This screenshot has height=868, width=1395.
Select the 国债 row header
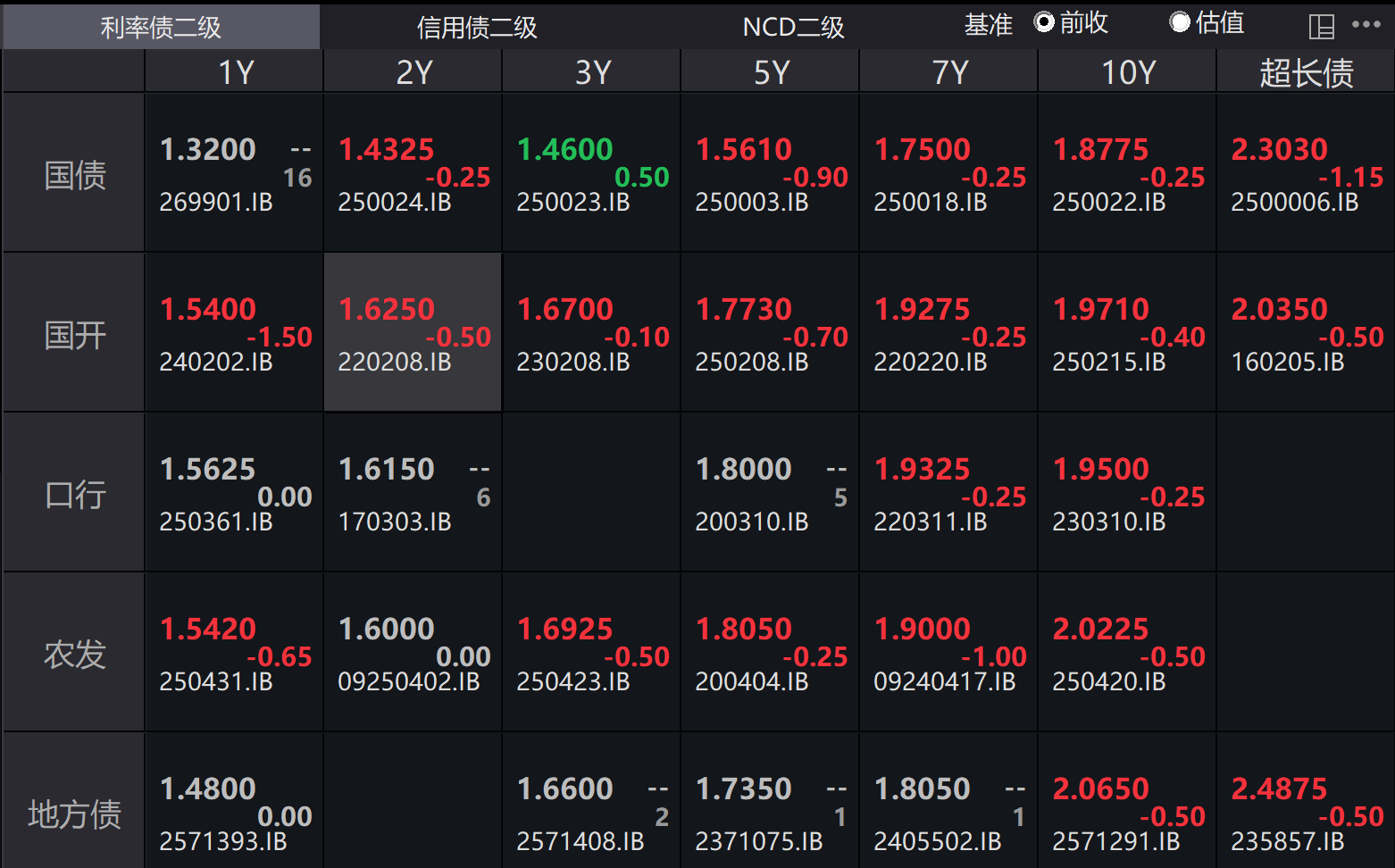tap(74, 174)
